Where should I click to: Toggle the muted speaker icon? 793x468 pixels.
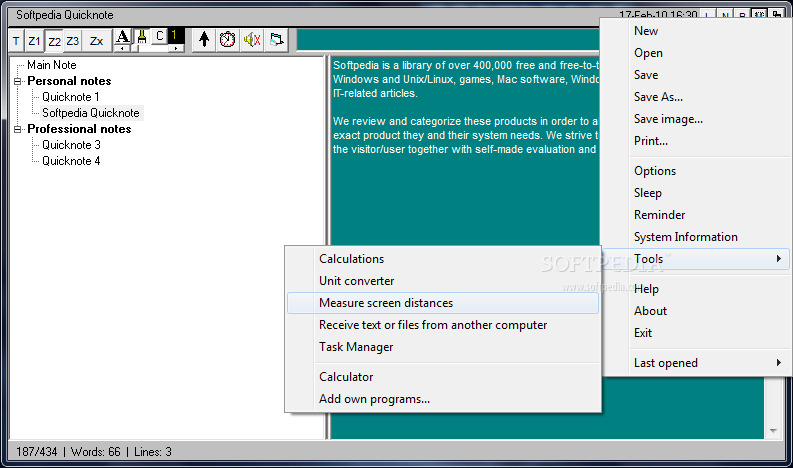click(x=252, y=39)
